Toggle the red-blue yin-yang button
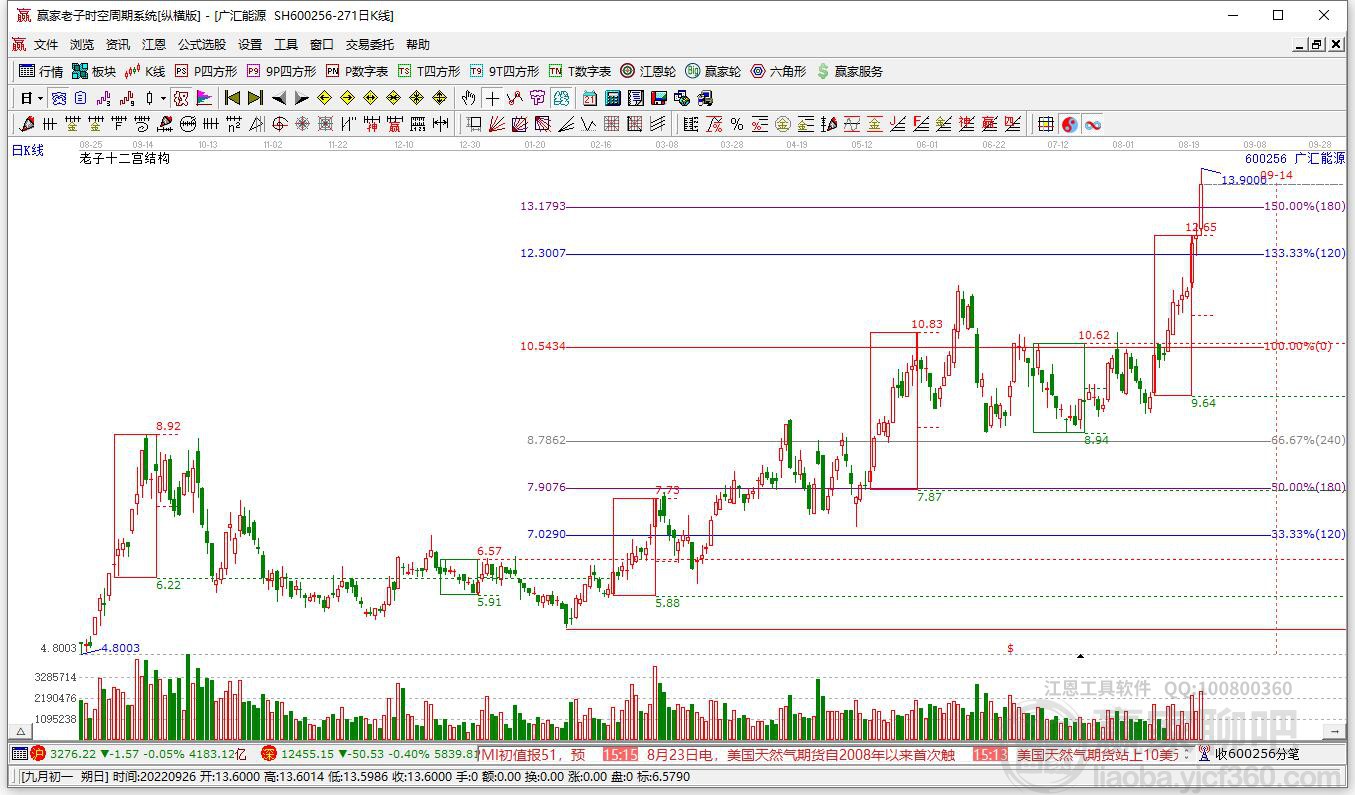The width and height of the screenshot is (1355, 795). pyautogui.click(x=1070, y=124)
